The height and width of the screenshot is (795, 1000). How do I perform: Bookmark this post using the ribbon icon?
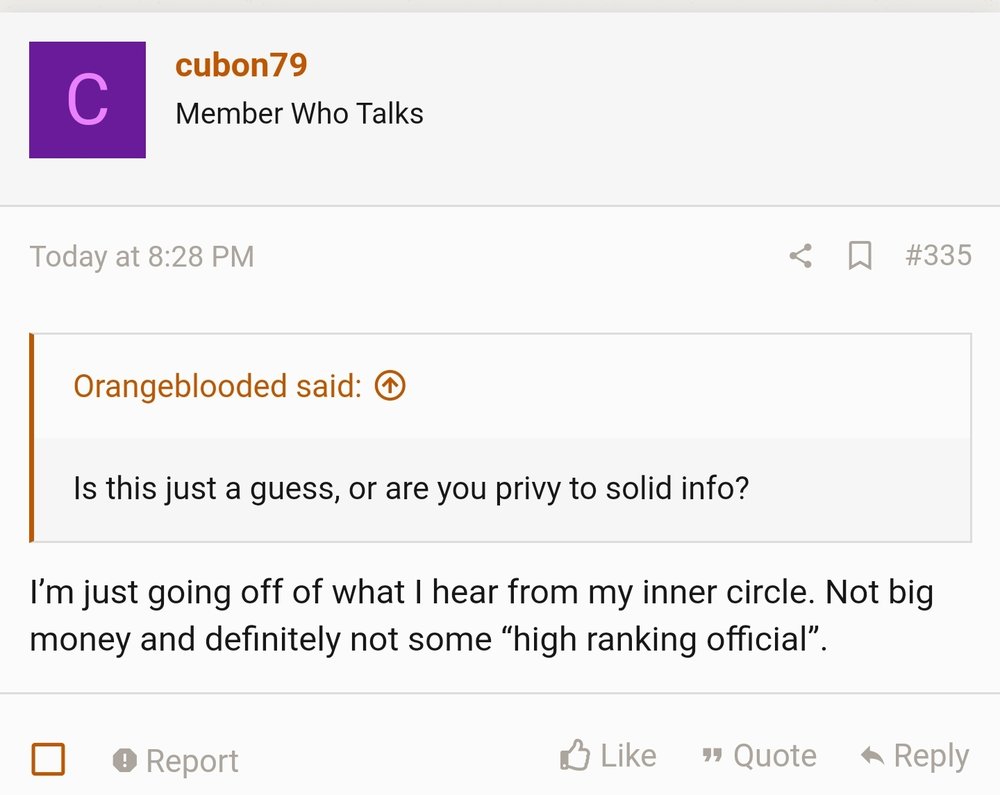coord(860,256)
